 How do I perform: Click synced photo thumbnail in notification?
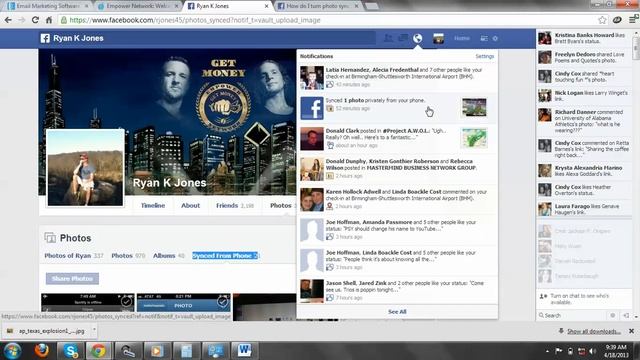click(x=474, y=107)
